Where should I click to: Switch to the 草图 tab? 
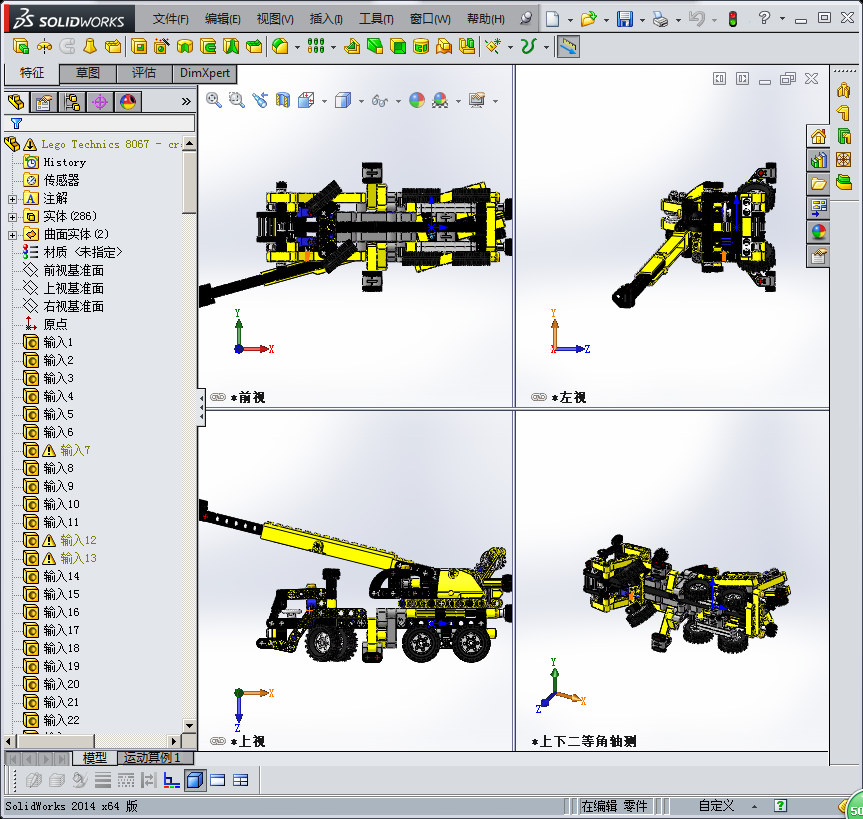tap(88, 73)
